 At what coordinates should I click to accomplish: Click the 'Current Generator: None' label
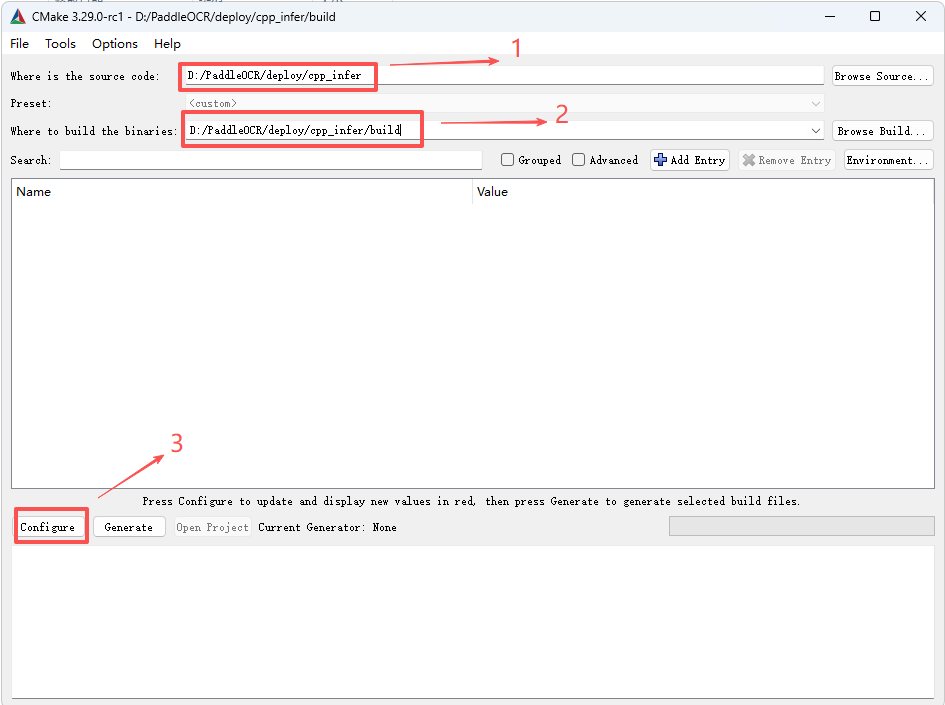327,527
